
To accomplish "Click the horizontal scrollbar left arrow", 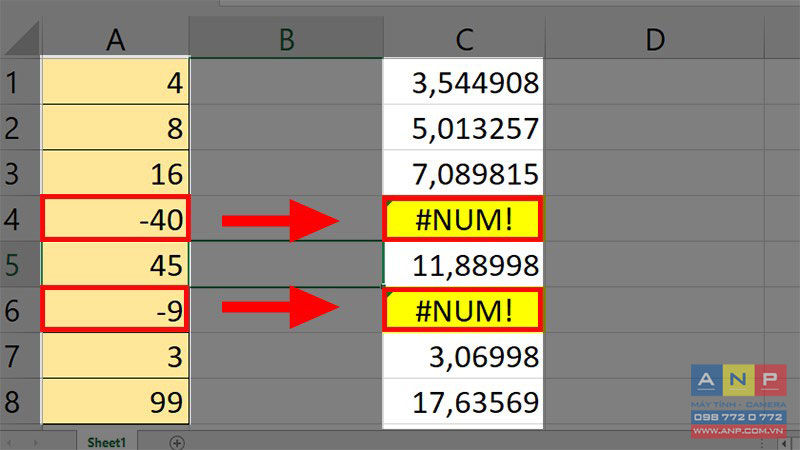I will click(785, 444).
